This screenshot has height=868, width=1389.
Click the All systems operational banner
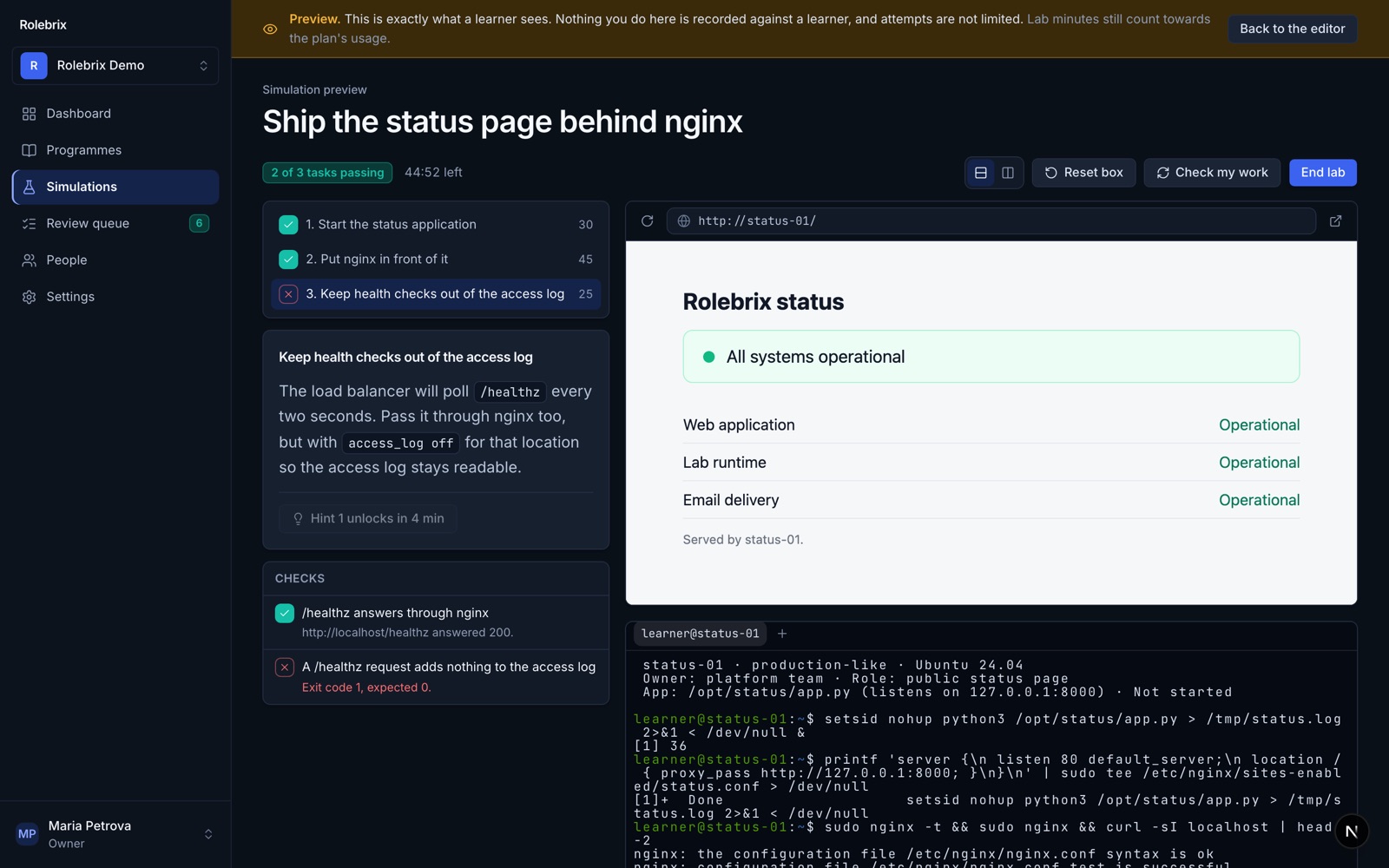click(x=991, y=357)
